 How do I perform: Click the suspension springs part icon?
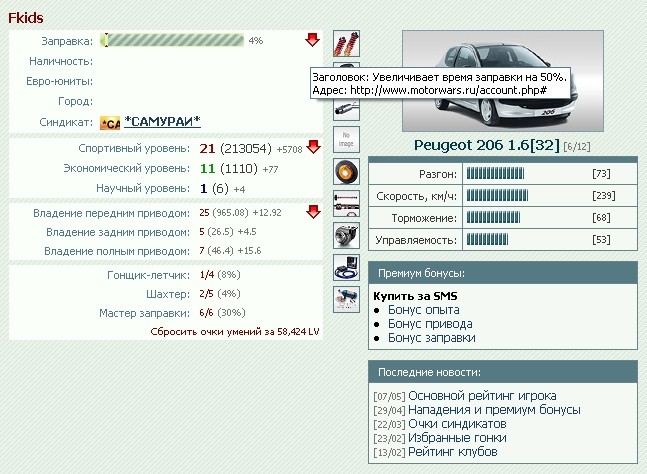[x=346, y=43]
